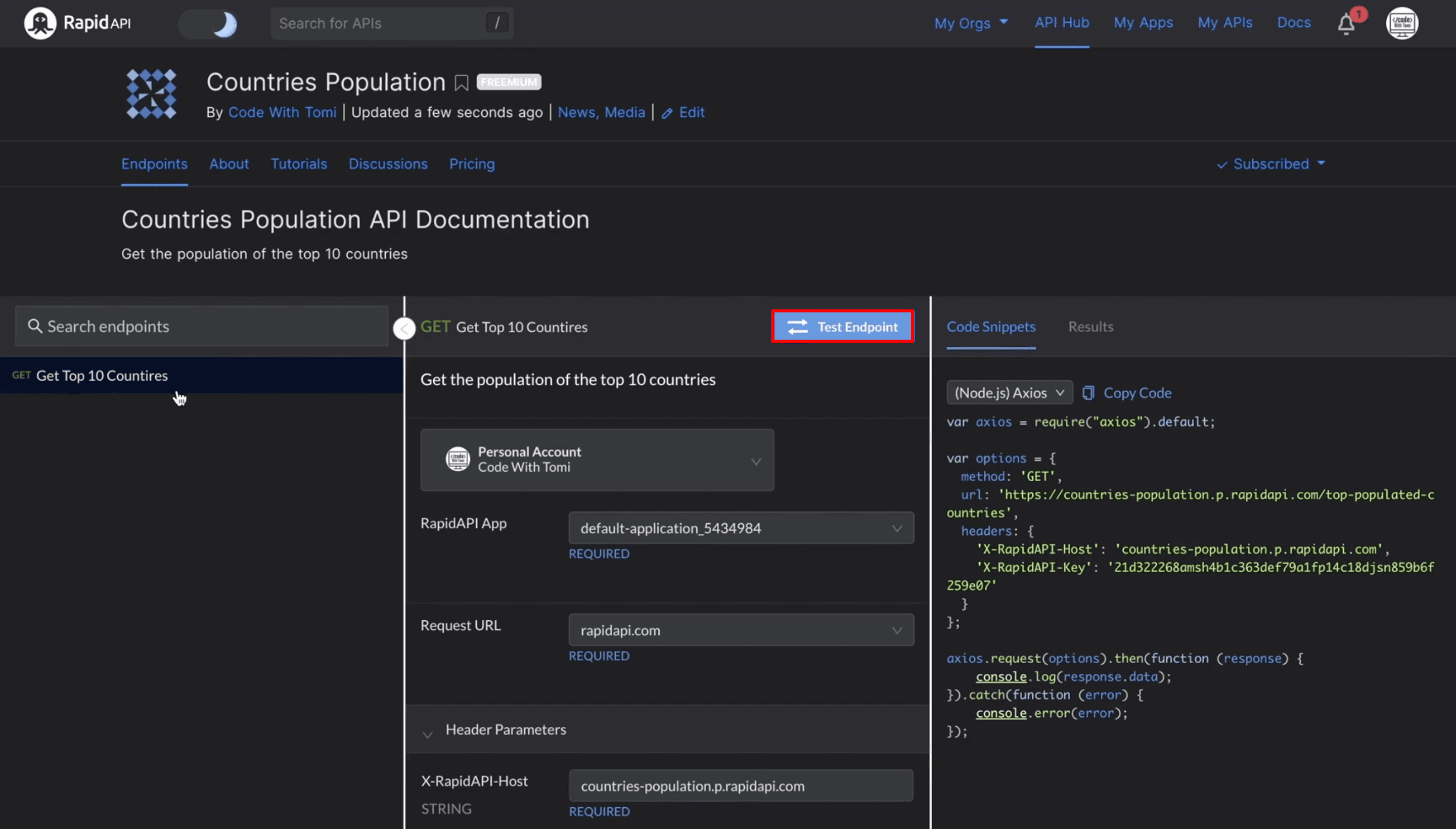
Task: Open the Docs link
Action: tap(1293, 22)
